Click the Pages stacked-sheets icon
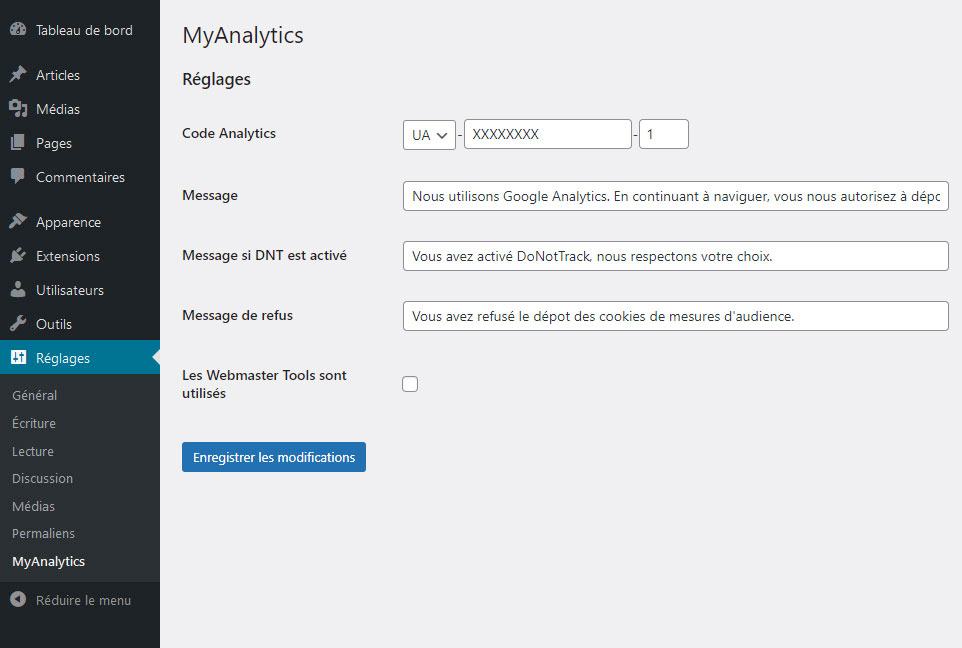This screenshot has height=648, width=962. [18, 142]
